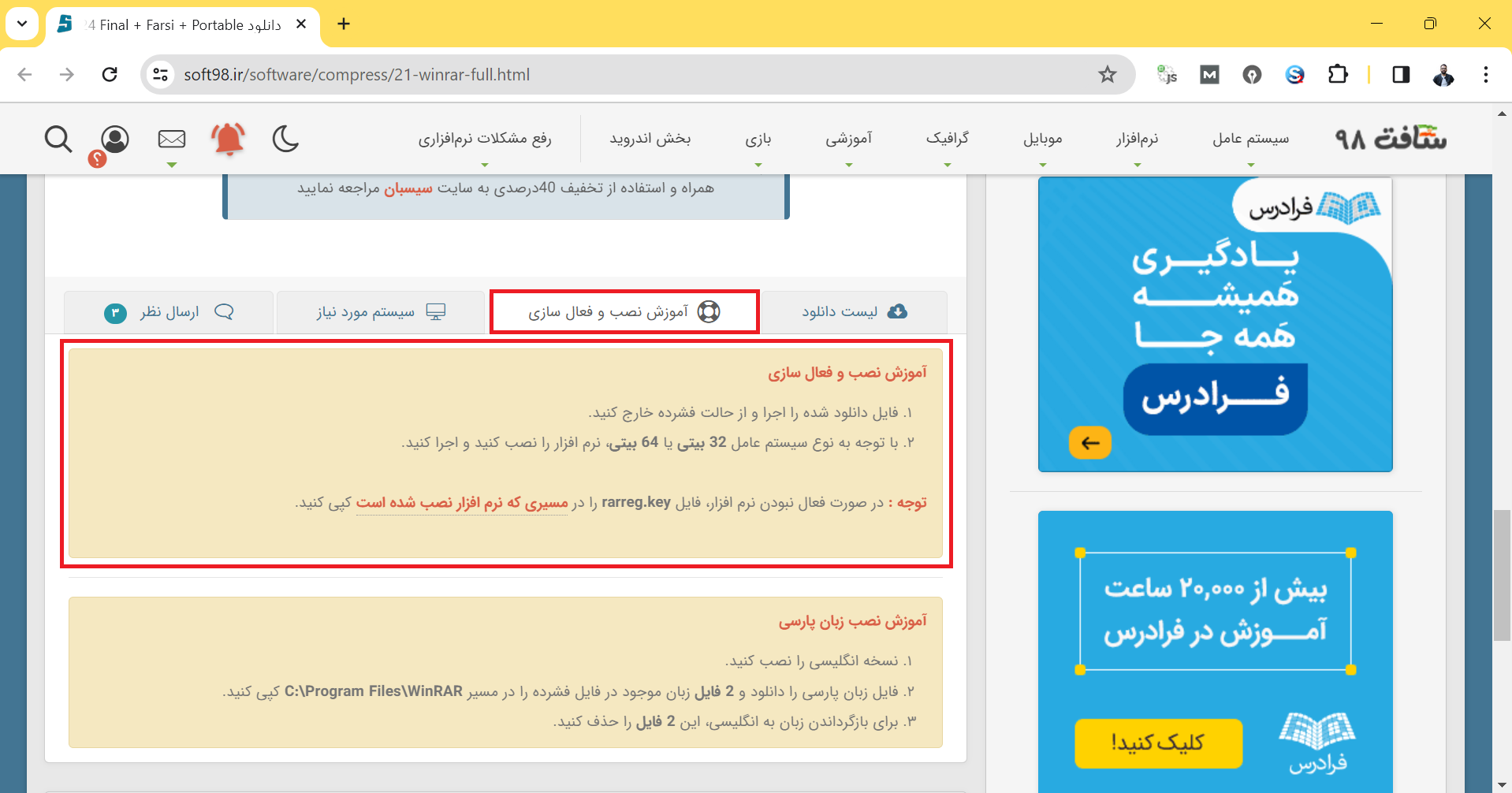Close the WinRAR download tab
The image size is (1512, 793).
point(301,24)
